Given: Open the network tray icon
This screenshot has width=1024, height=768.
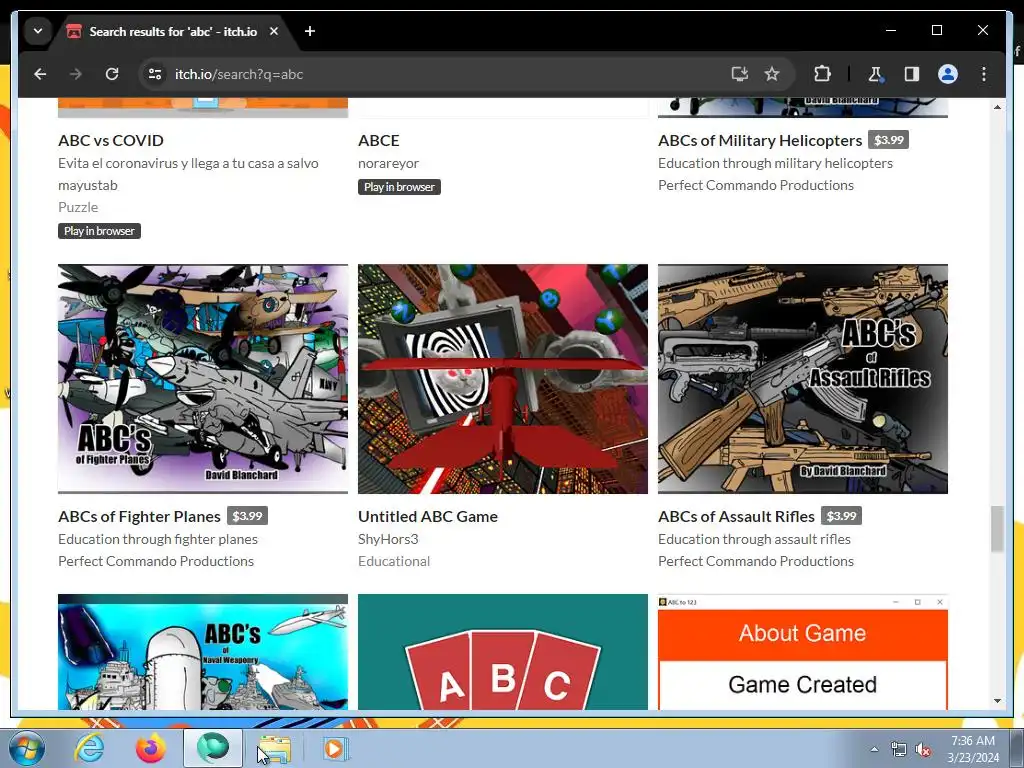Looking at the screenshot, I should point(899,749).
